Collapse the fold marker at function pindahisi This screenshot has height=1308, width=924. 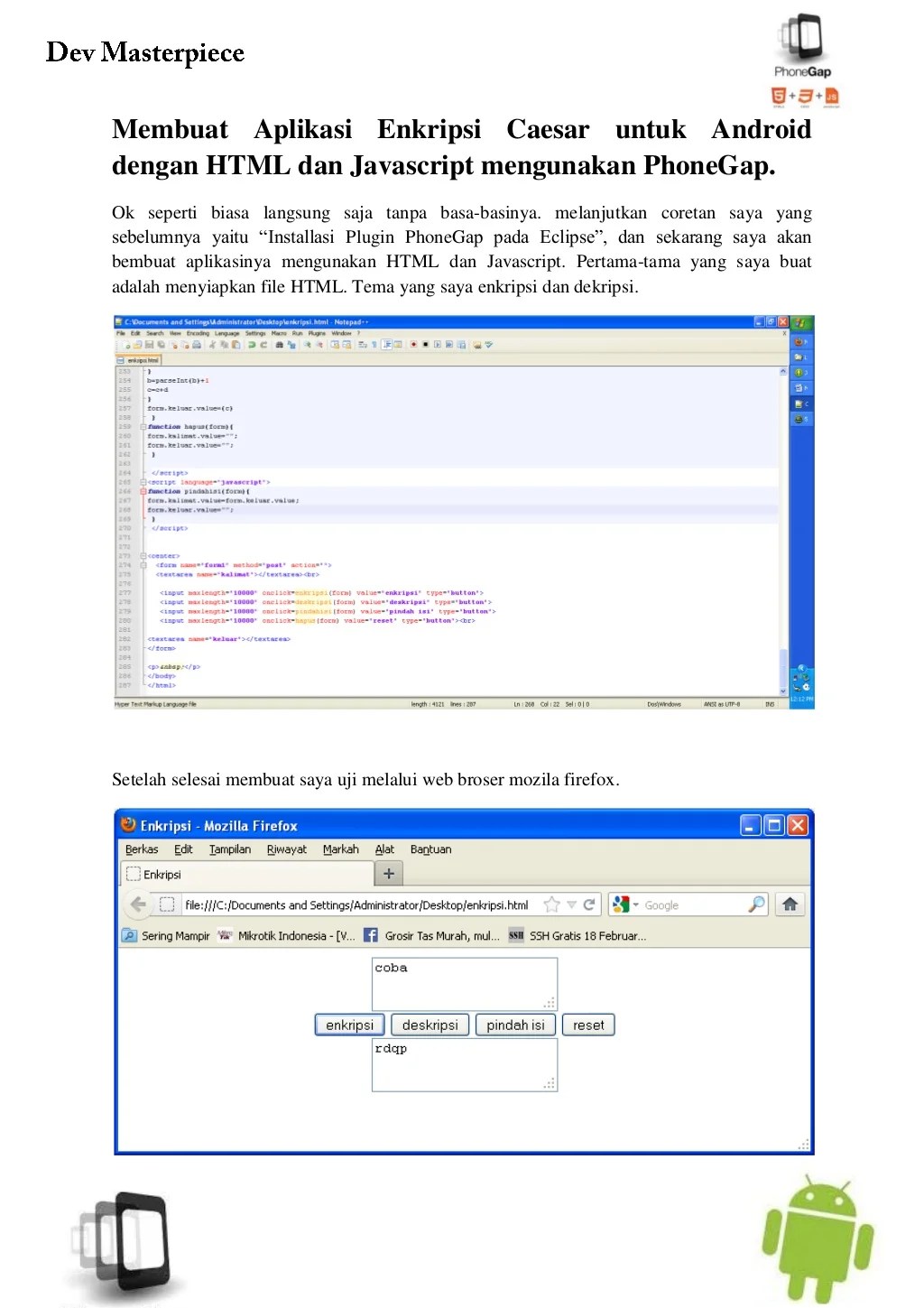(143, 491)
